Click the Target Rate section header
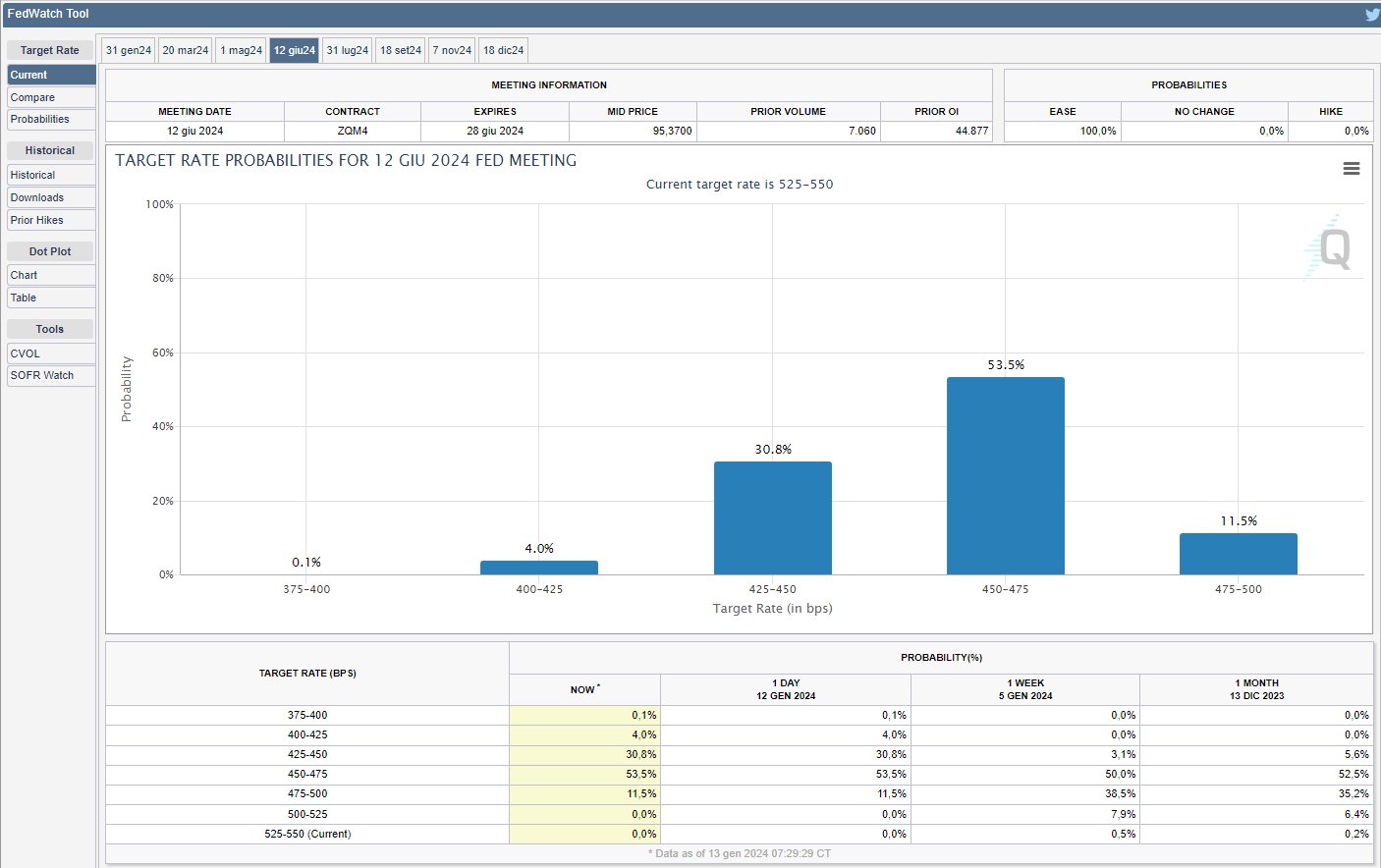Image resolution: width=1381 pixels, height=868 pixels. click(50, 50)
